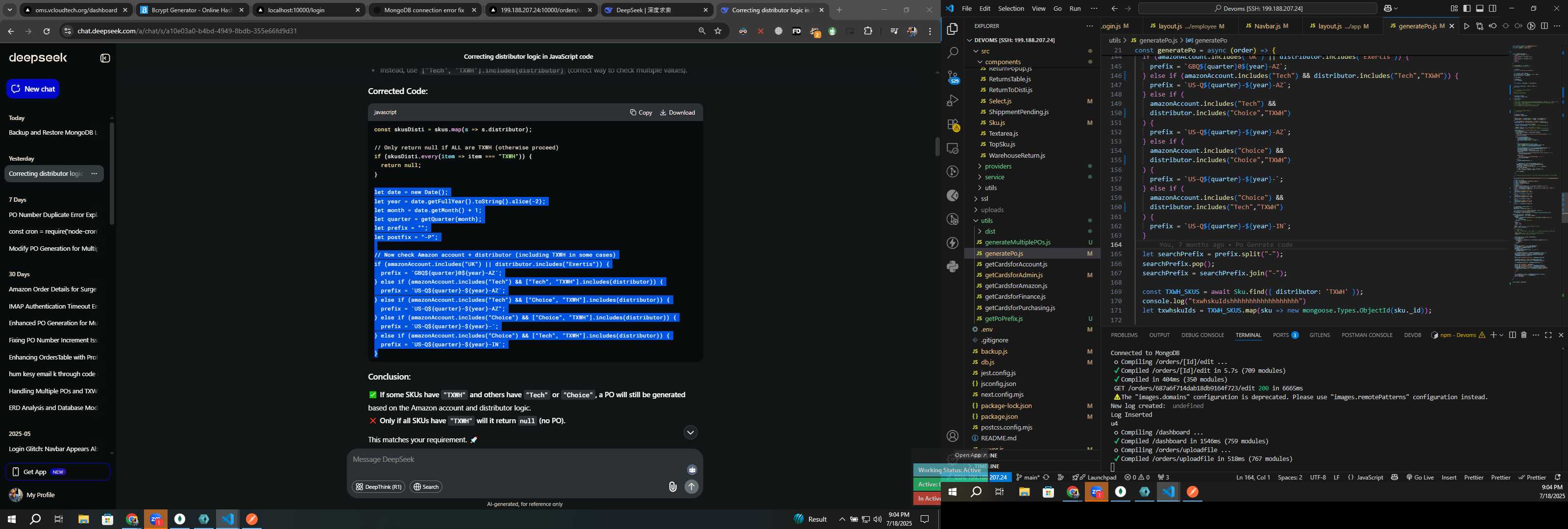This screenshot has height=529, width=1568.
Task: Toggle DeepThink (R1) mode
Action: (x=379, y=486)
